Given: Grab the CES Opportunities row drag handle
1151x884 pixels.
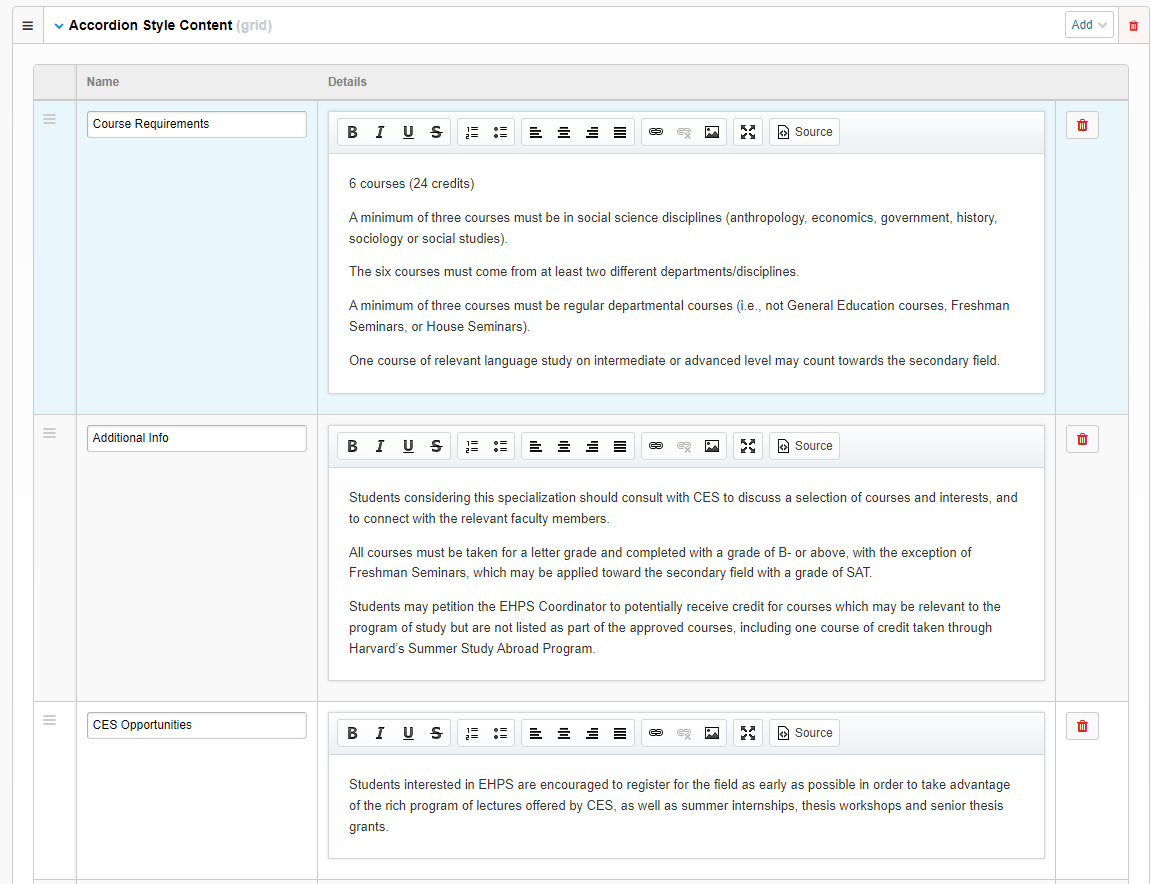Looking at the screenshot, I should [x=50, y=720].
